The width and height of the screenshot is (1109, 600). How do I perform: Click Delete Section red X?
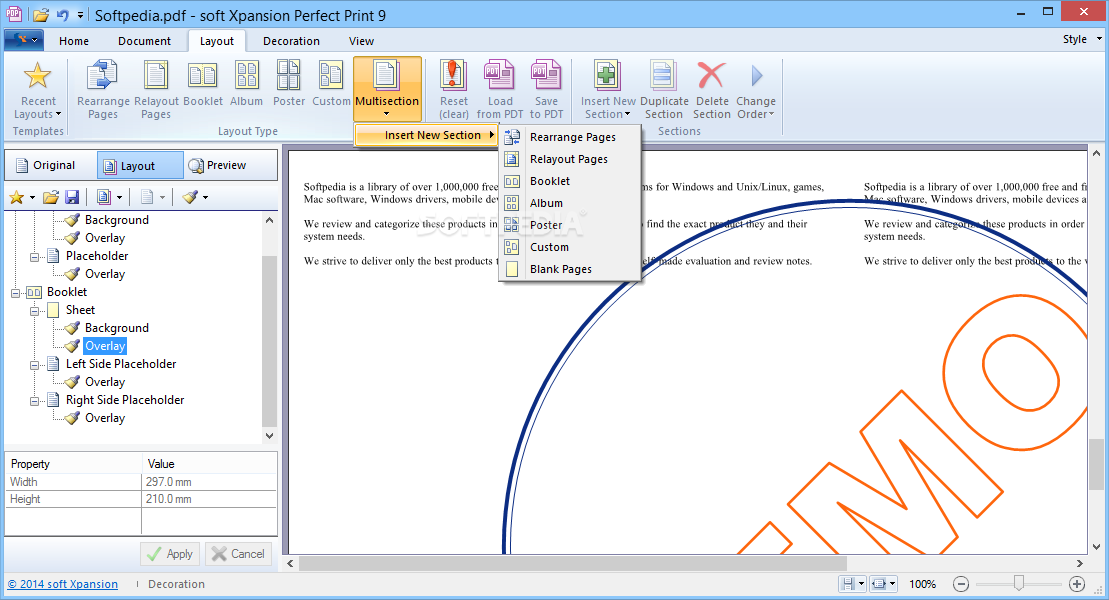(712, 91)
